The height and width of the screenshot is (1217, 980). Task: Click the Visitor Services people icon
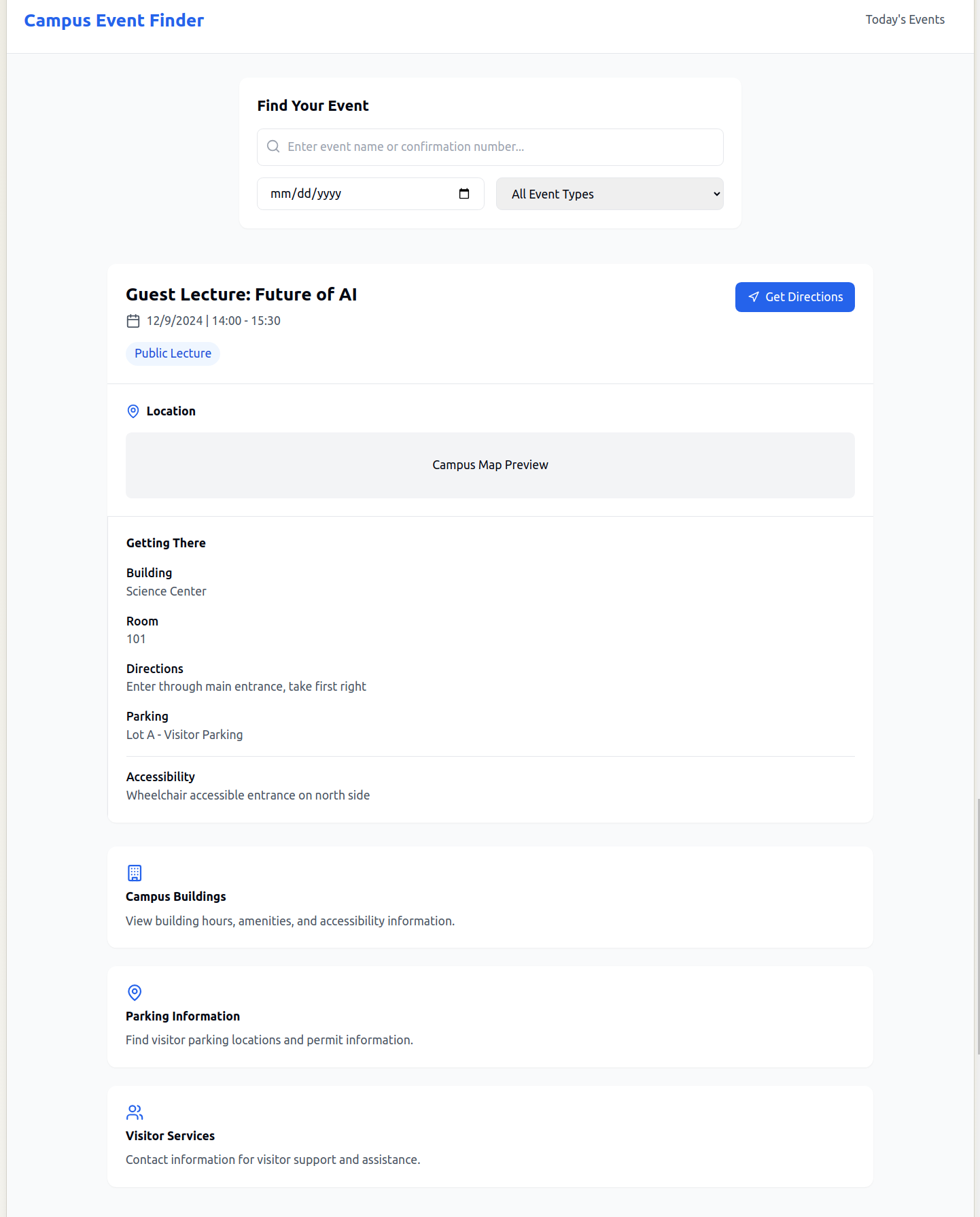[x=135, y=1112]
